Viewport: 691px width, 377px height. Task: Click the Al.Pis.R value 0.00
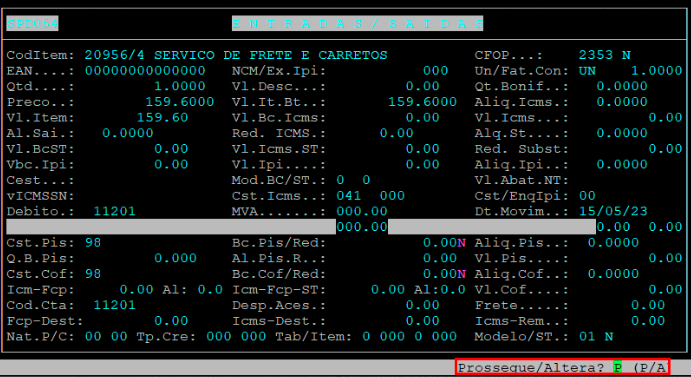(x=440, y=258)
